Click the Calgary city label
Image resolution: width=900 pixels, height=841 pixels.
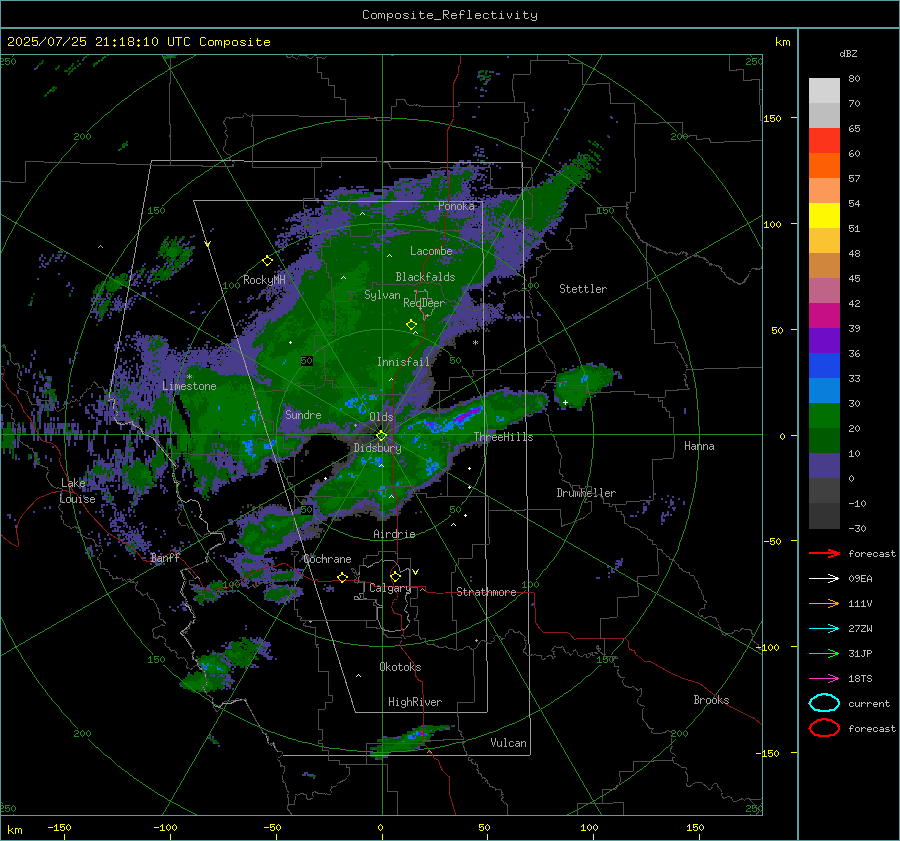point(390,588)
